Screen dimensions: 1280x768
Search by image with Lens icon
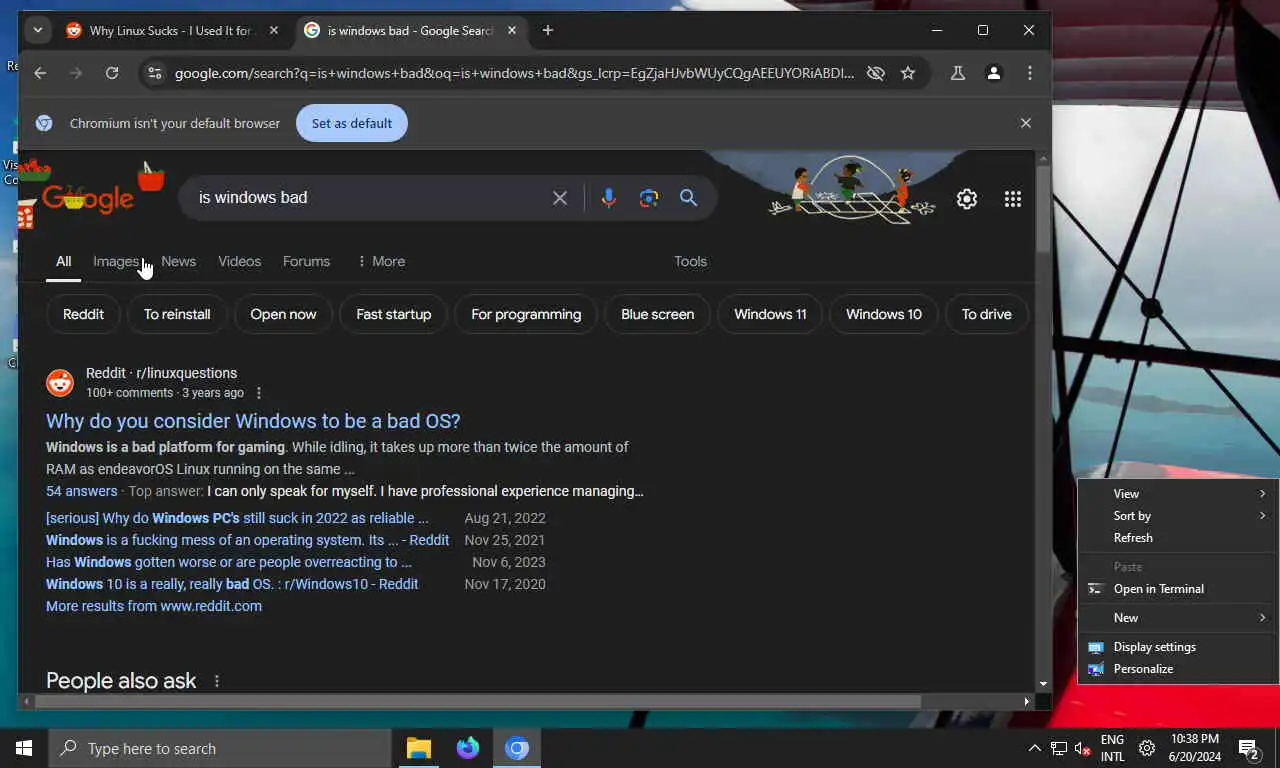[x=649, y=198]
